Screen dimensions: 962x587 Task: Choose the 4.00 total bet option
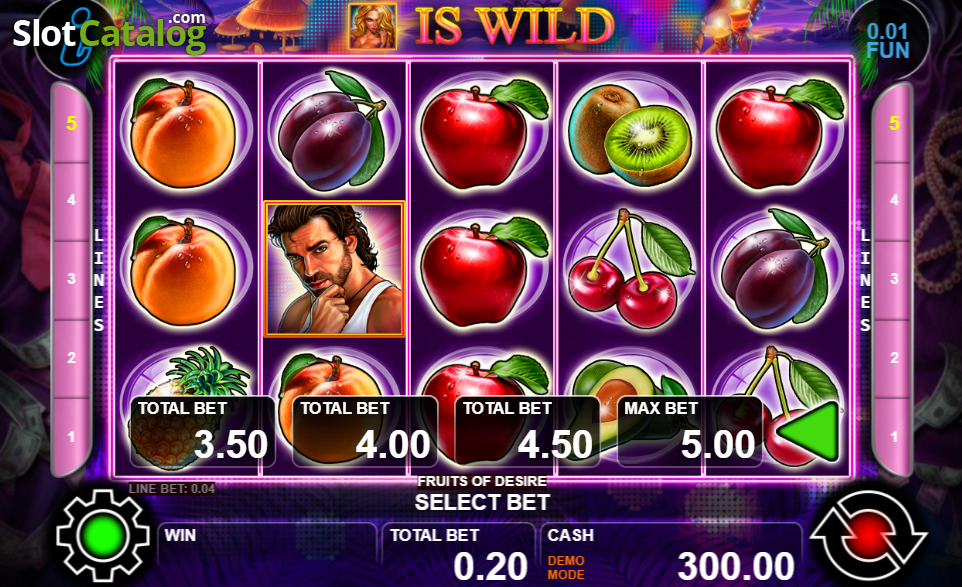365,431
